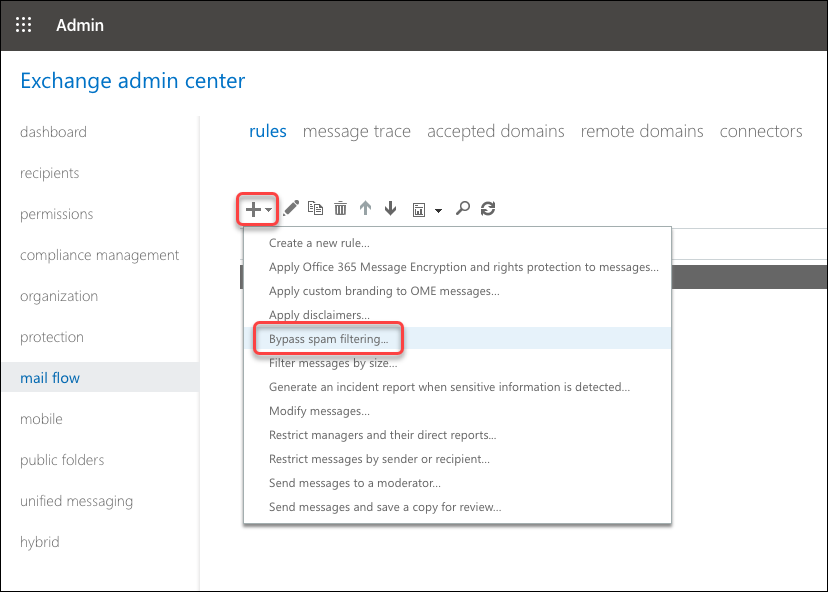
Task: Open the connectors tab
Action: (x=760, y=131)
